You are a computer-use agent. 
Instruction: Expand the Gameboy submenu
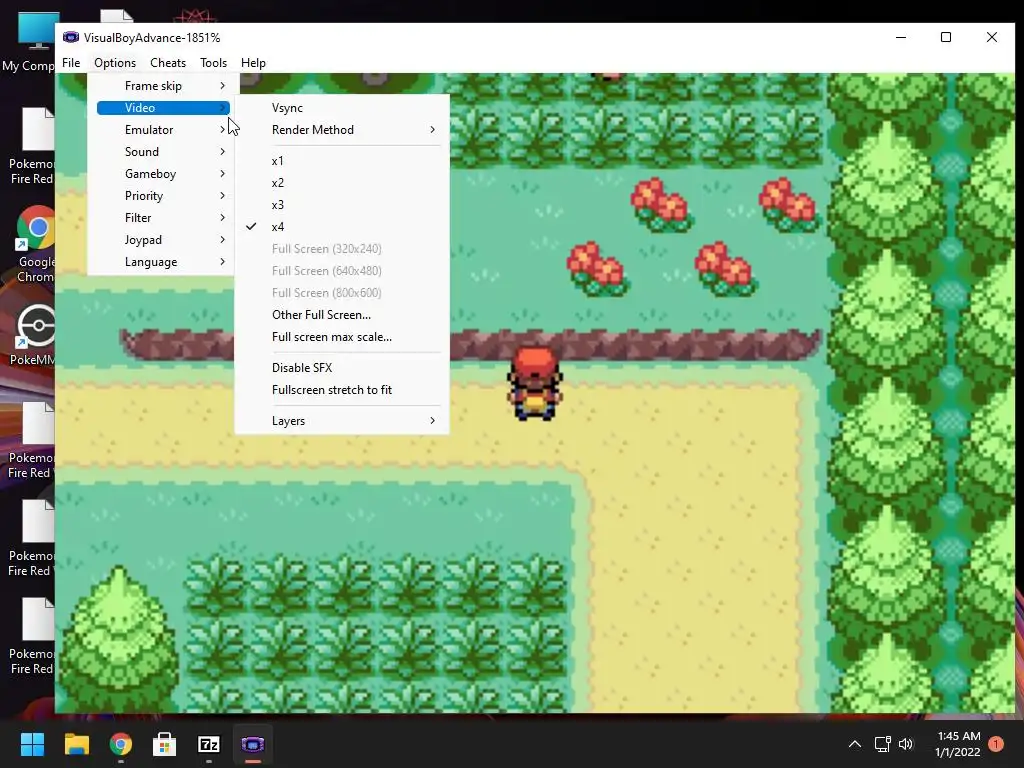(163, 174)
